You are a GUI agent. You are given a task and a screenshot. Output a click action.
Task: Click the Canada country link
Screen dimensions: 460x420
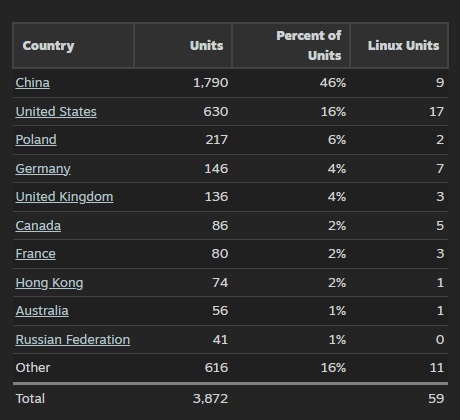pyautogui.click(x=38, y=226)
